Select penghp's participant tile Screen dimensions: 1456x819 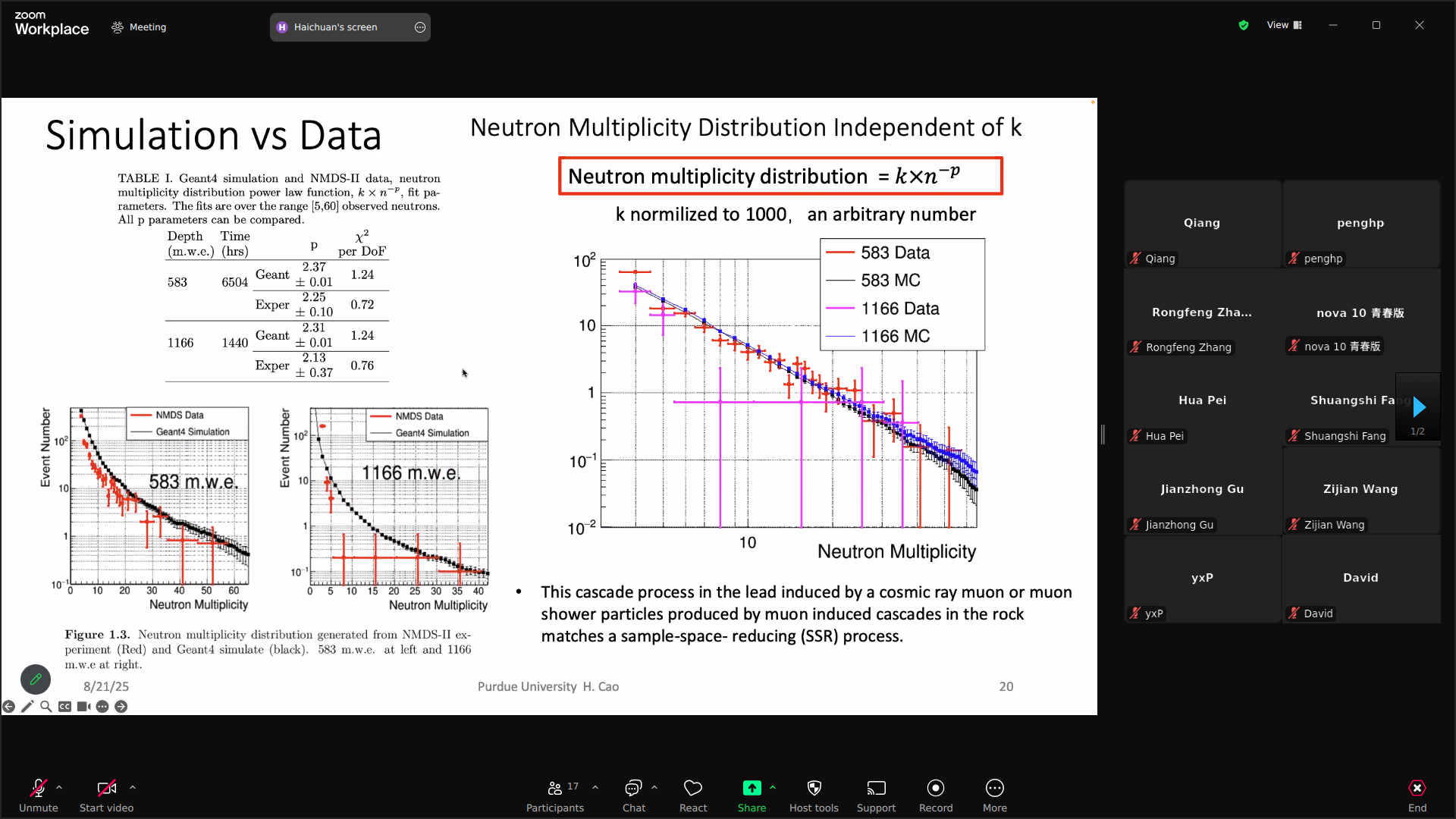(x=1361, y=224)
